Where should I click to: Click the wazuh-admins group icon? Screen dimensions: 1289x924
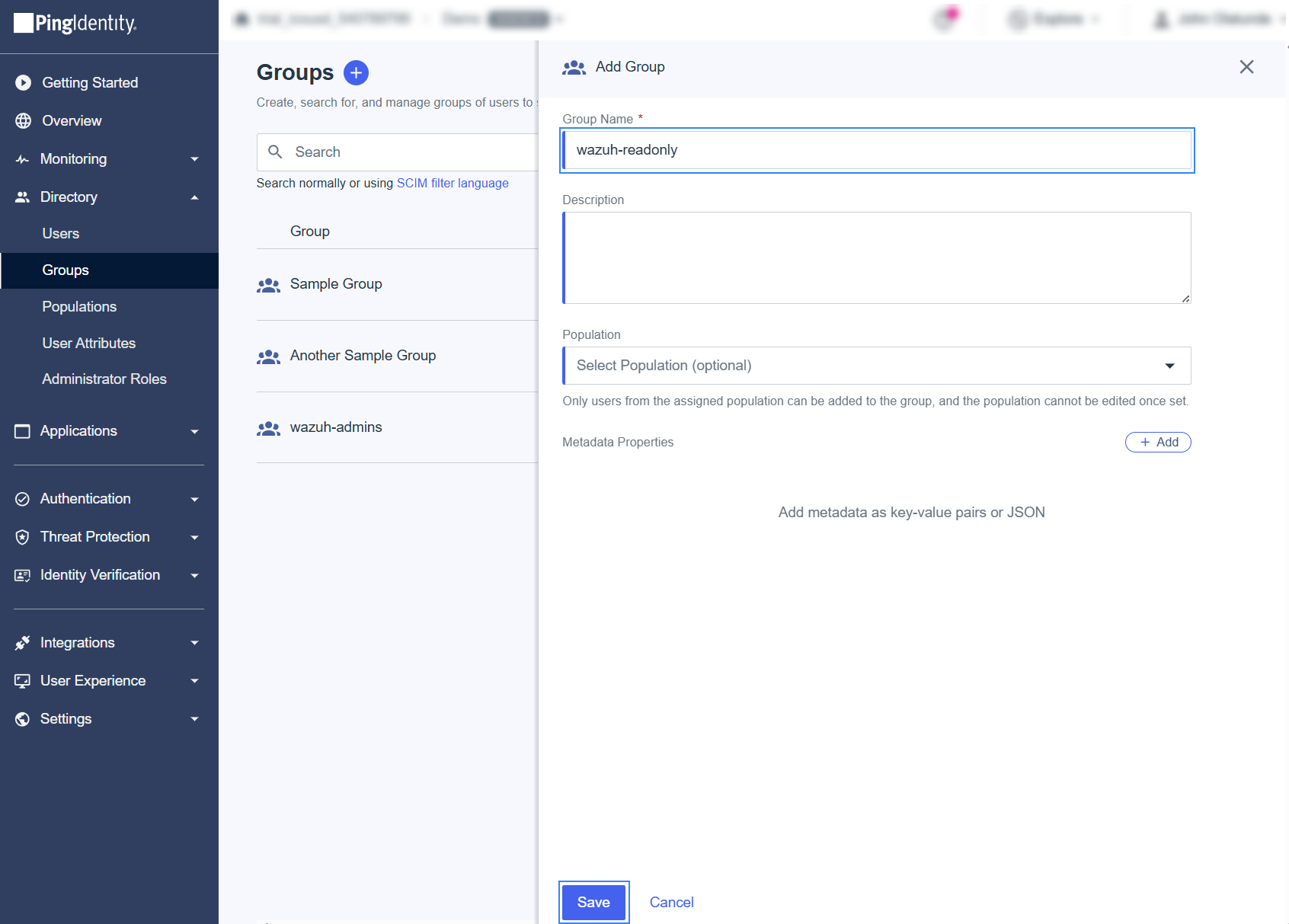[268, 428]
